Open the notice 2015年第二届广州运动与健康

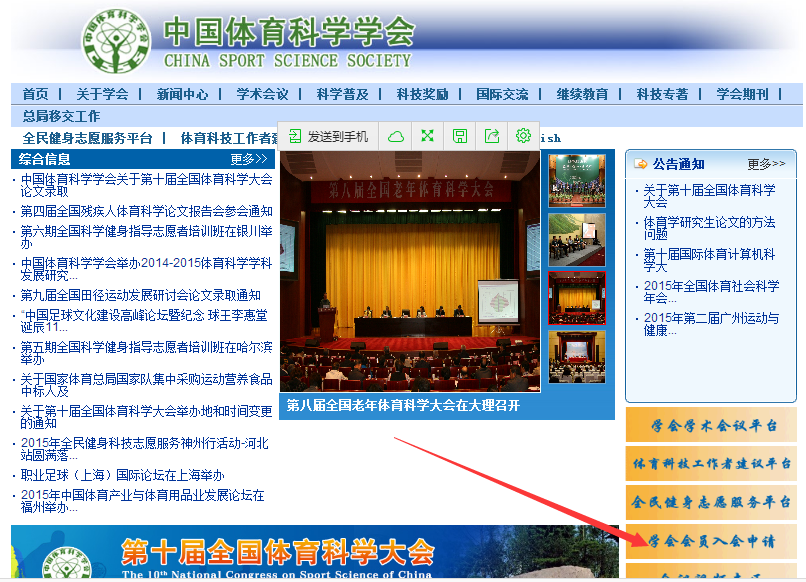tap(711, 324)
